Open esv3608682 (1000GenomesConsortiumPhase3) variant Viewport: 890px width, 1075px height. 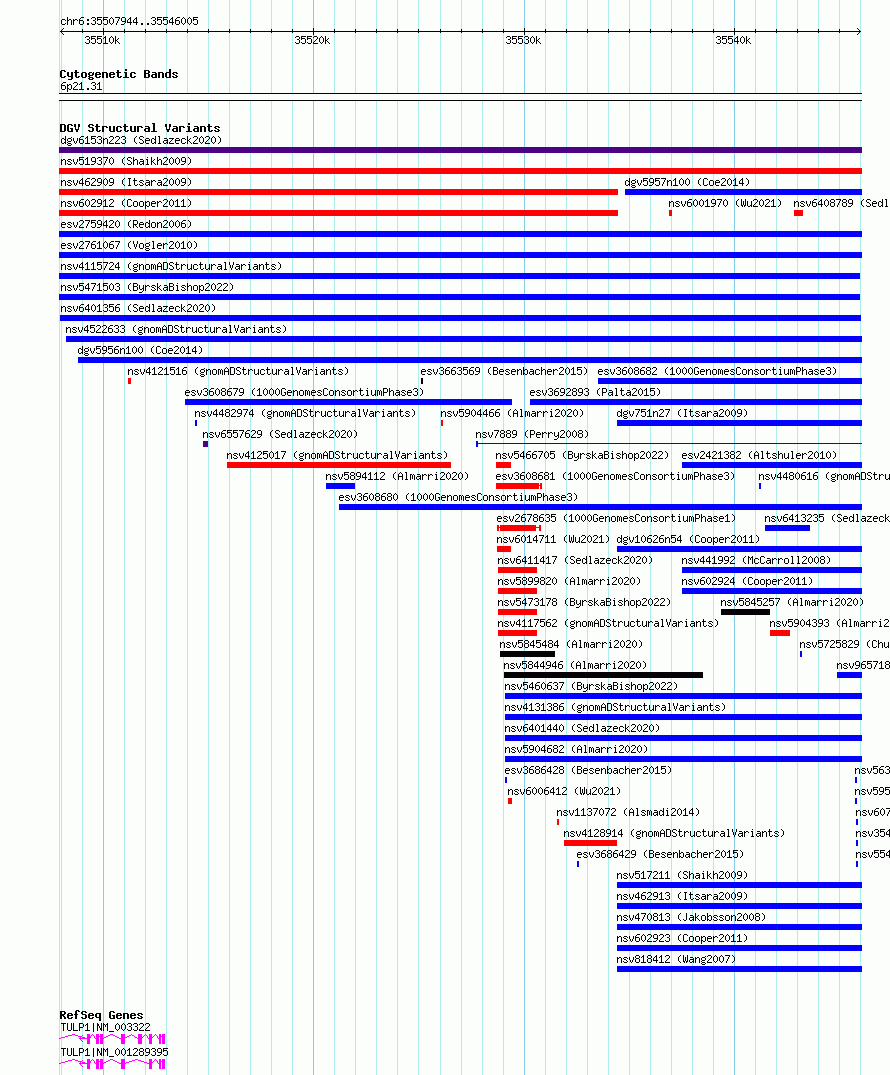tap(717, 371)
